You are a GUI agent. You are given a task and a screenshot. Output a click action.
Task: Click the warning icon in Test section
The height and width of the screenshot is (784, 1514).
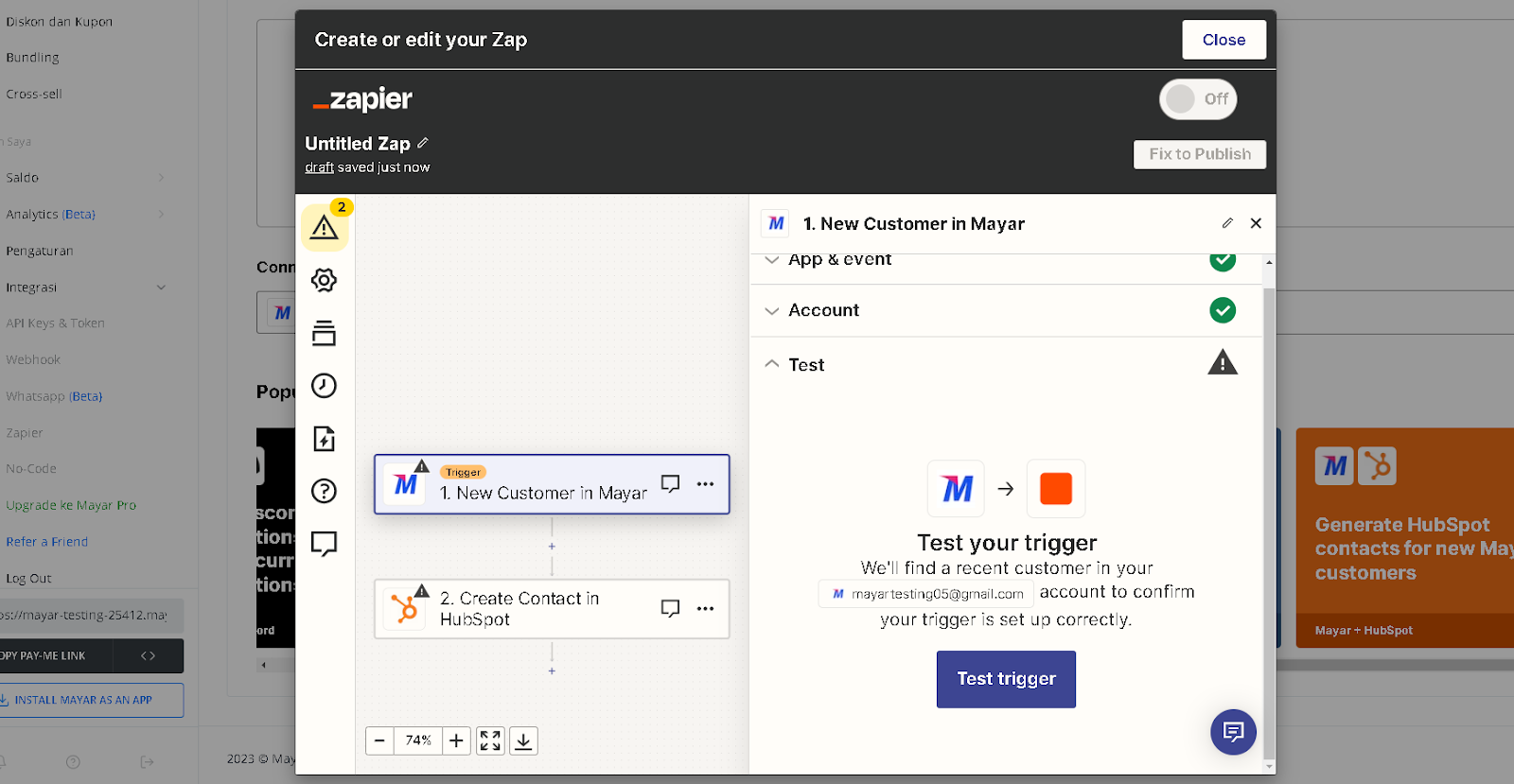[1223, 362]
